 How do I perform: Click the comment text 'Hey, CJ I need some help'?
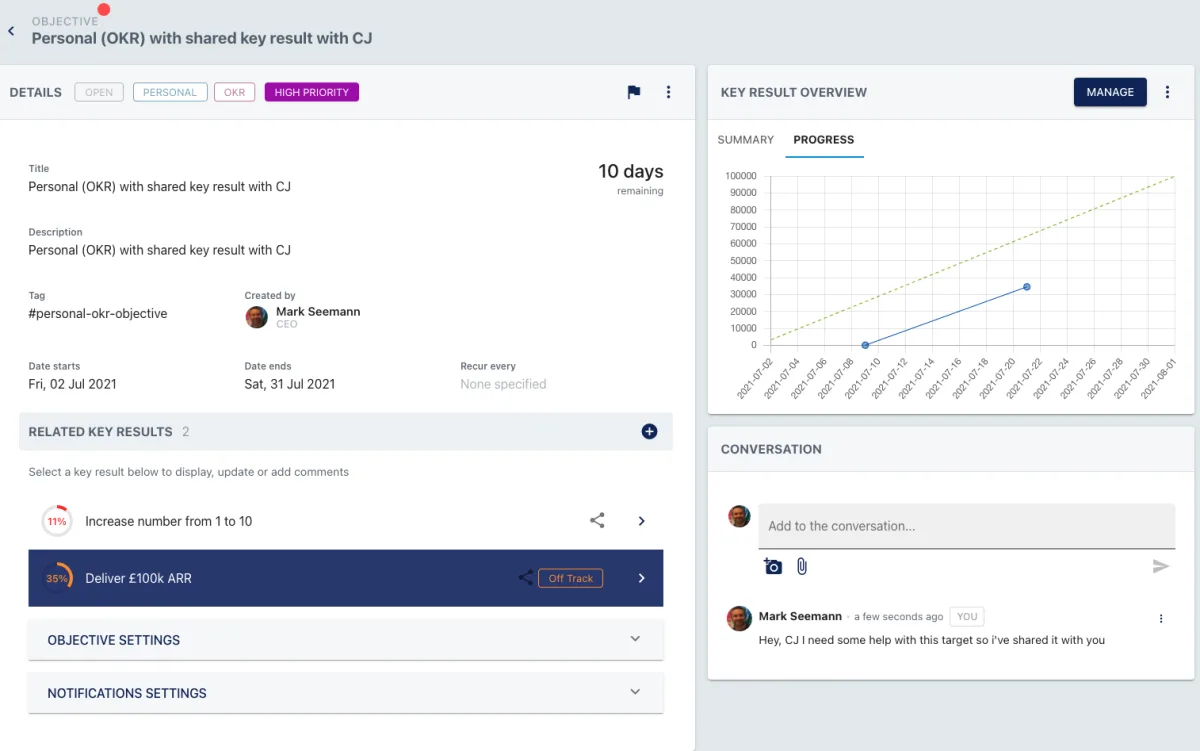[x=932, y=640]
